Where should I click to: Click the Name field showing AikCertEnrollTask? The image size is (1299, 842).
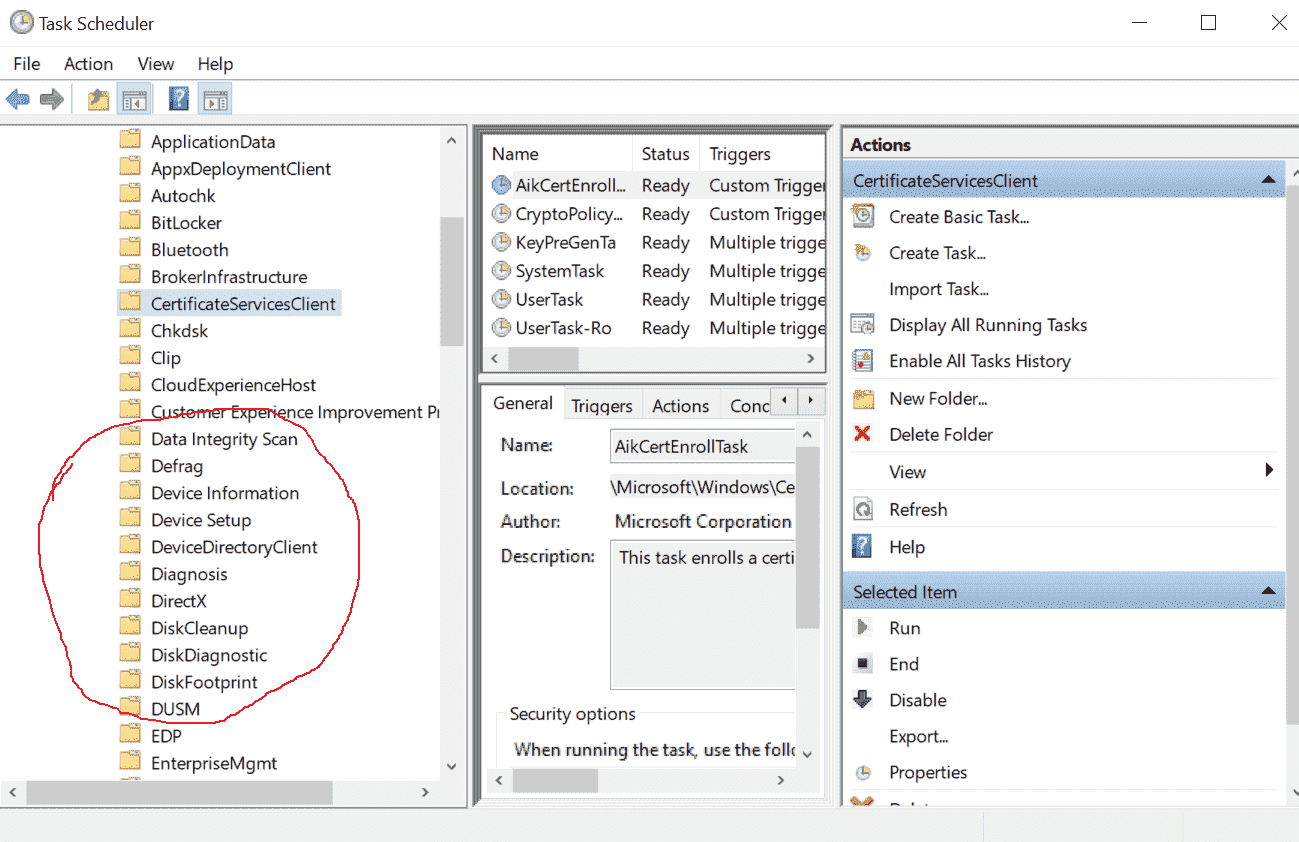pos(702,446)
